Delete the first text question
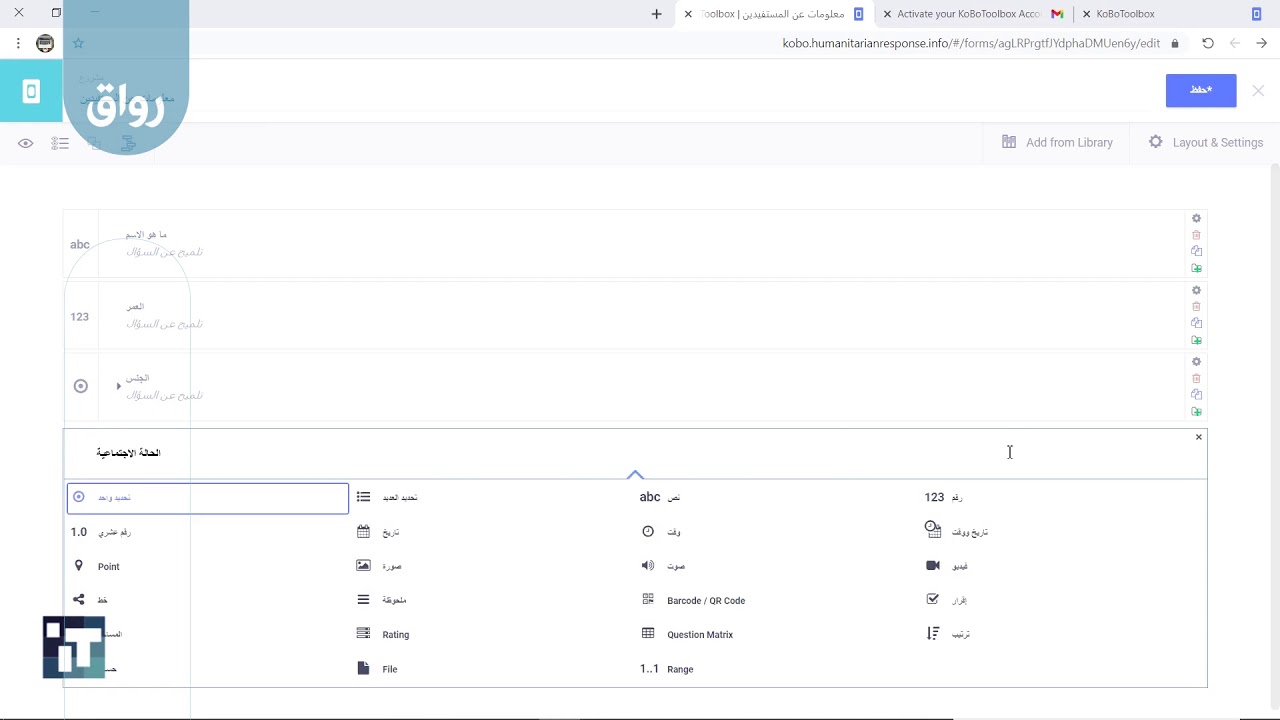This screenshot has width=1280, height=720. click(x=1196, y=235)
